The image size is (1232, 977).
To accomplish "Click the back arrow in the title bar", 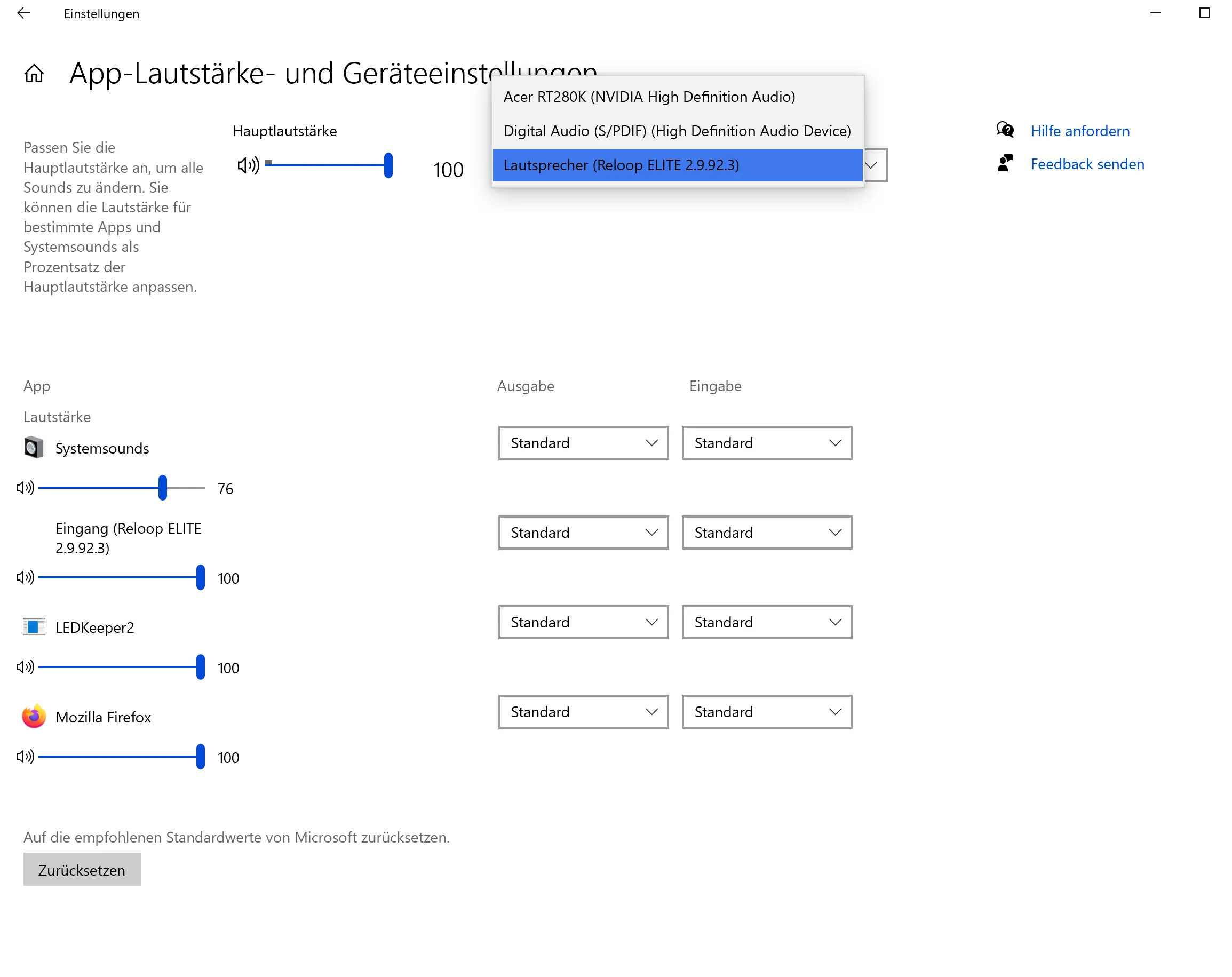I will [23, 13].
